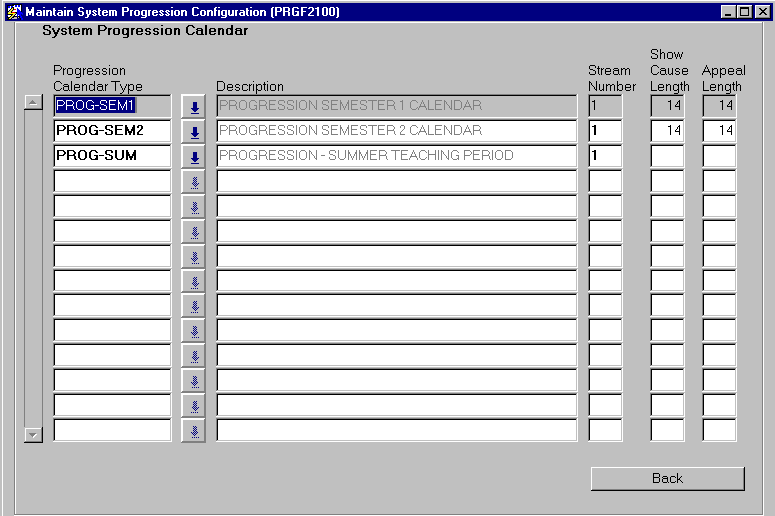Click the Progression Semester 2 Calendar description
Viewport: 775px width, 516px height.
click(396, 131)
